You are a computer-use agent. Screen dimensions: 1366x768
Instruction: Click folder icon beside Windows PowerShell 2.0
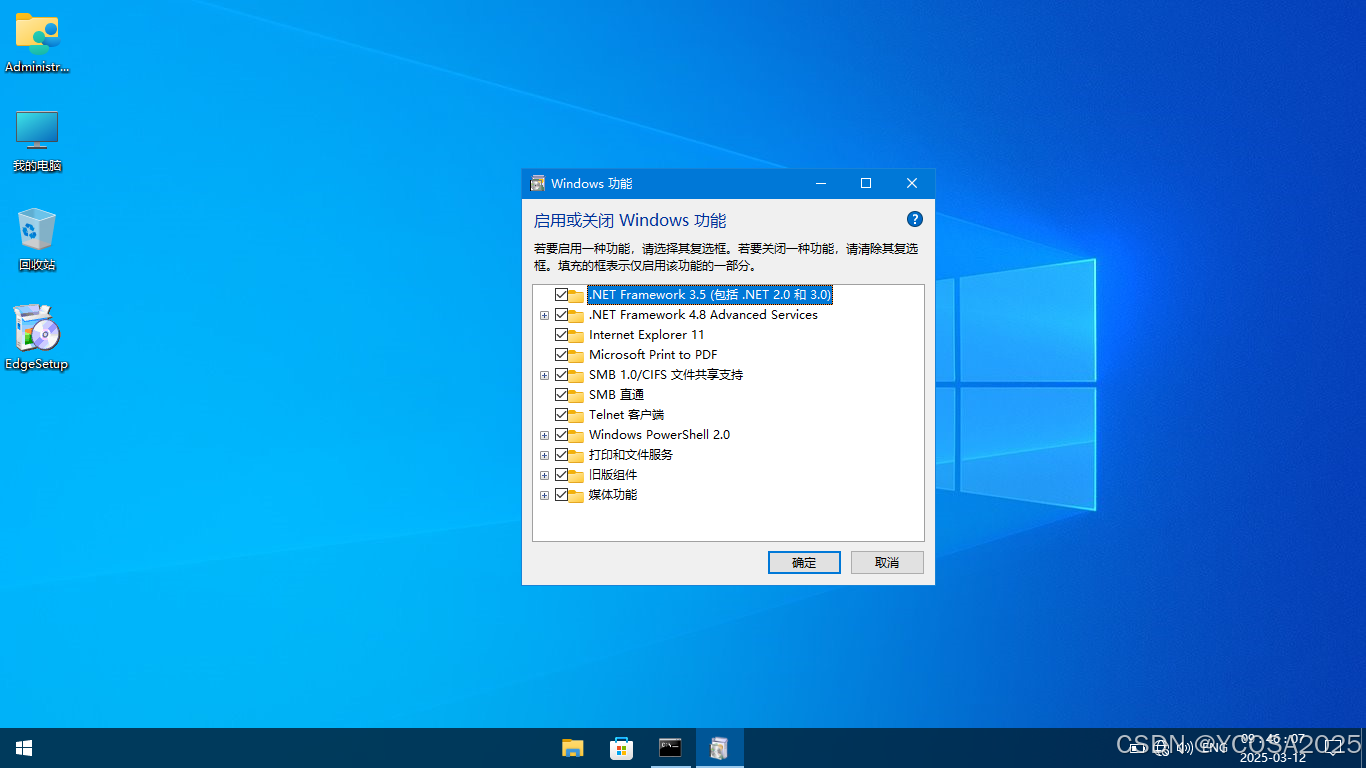tap(577, 435)
